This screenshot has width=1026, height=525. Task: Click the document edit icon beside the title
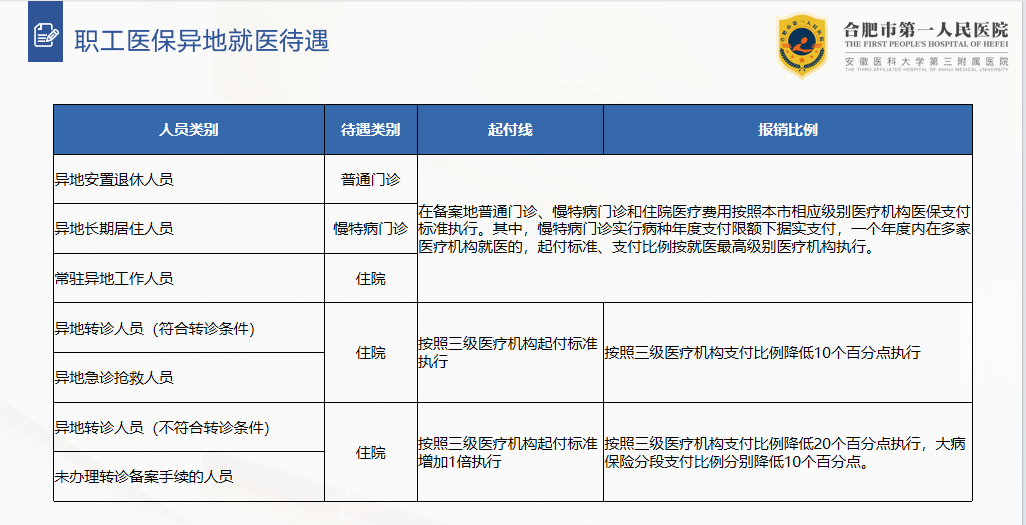click(x=45, y=37)
